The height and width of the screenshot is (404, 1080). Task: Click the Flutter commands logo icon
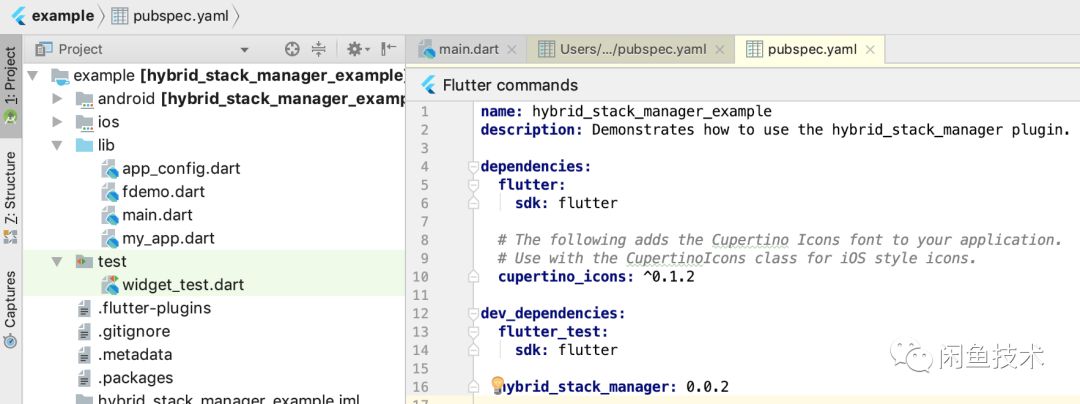coord(428,85)
